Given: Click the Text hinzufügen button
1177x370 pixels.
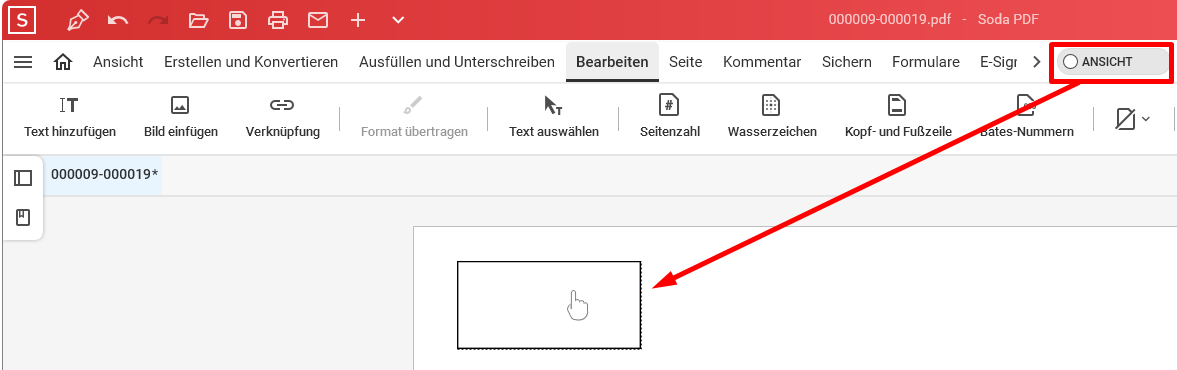Looking at the screenshot, I should 70,118.
